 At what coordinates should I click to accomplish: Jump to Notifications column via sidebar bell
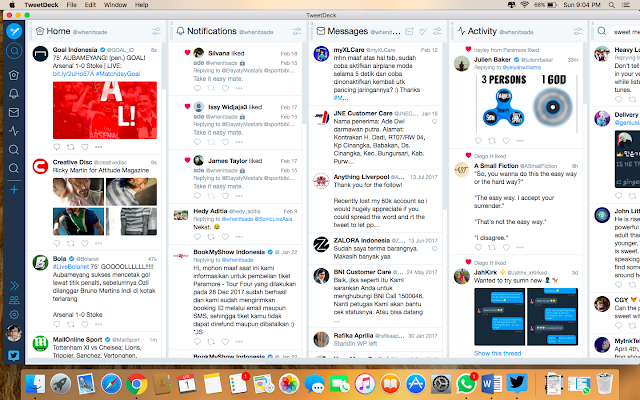point(14,94)
